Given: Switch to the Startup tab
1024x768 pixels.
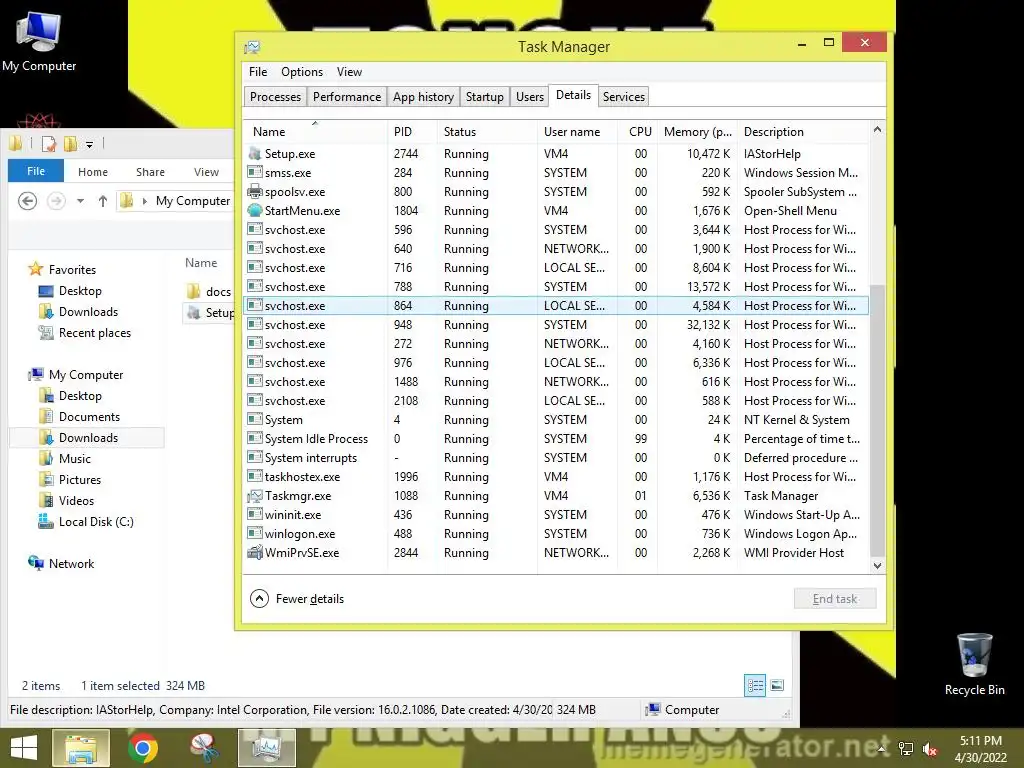Looking at the screenshot, I should coord(485,97).
